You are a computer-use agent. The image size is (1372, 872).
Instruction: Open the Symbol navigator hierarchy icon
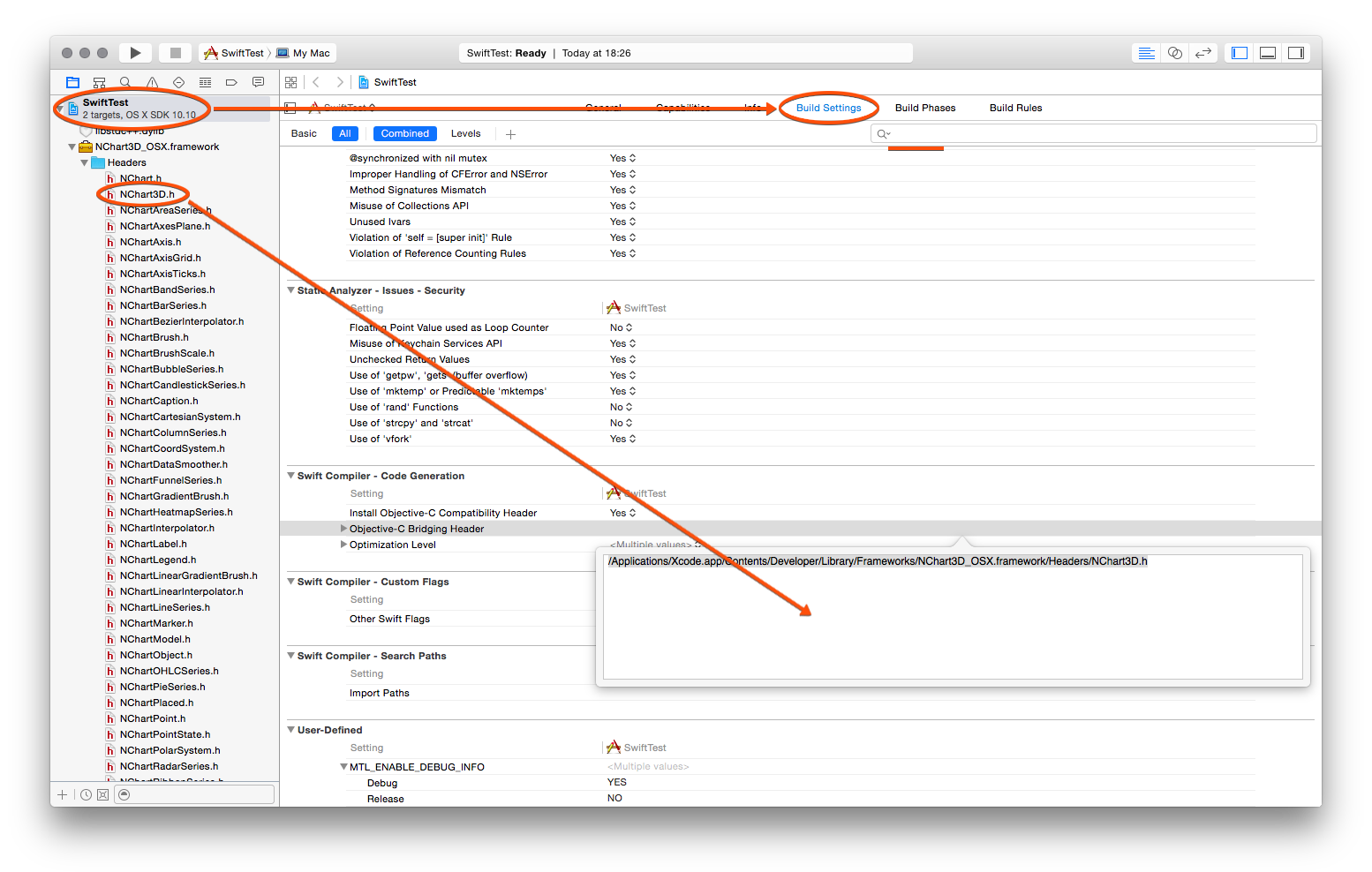coord(99,82)
